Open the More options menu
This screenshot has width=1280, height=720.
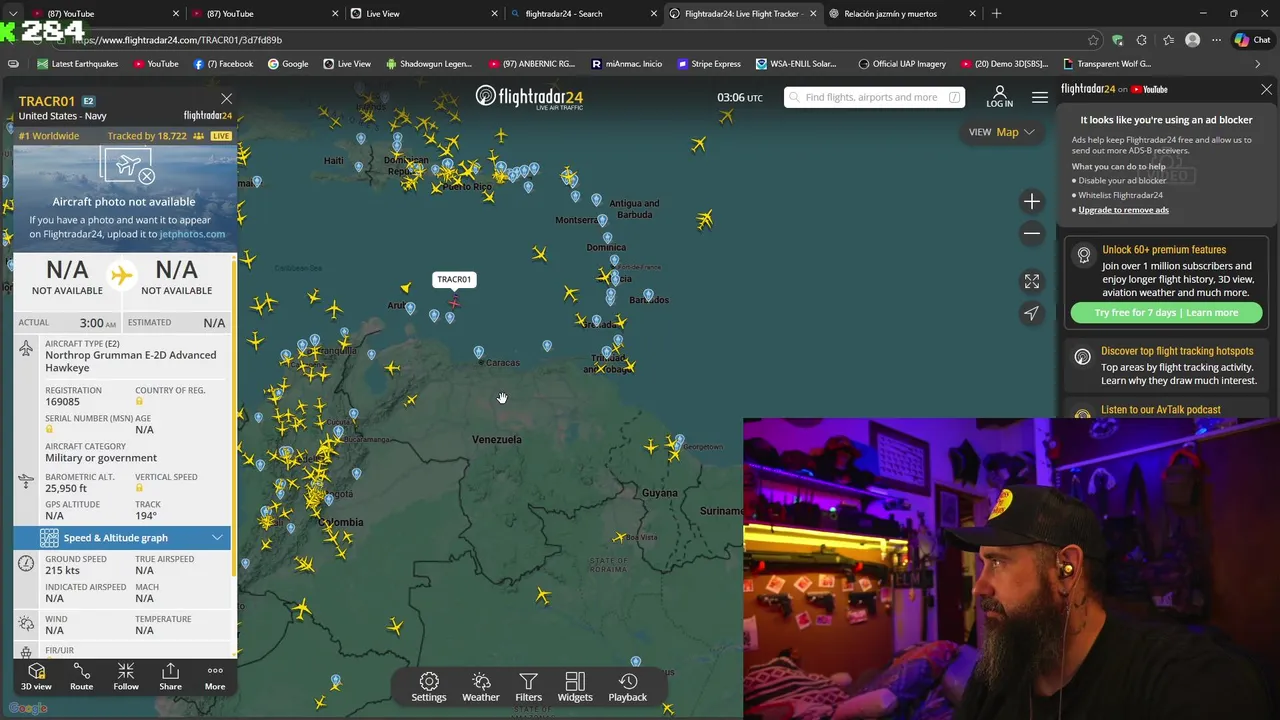(215, 676)
